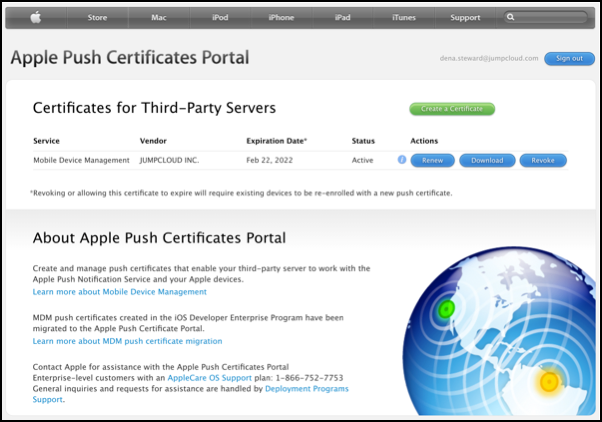The image size is (602, 422).
Task: Follow the MDM push certificate migration link
Action: [127, 341]
